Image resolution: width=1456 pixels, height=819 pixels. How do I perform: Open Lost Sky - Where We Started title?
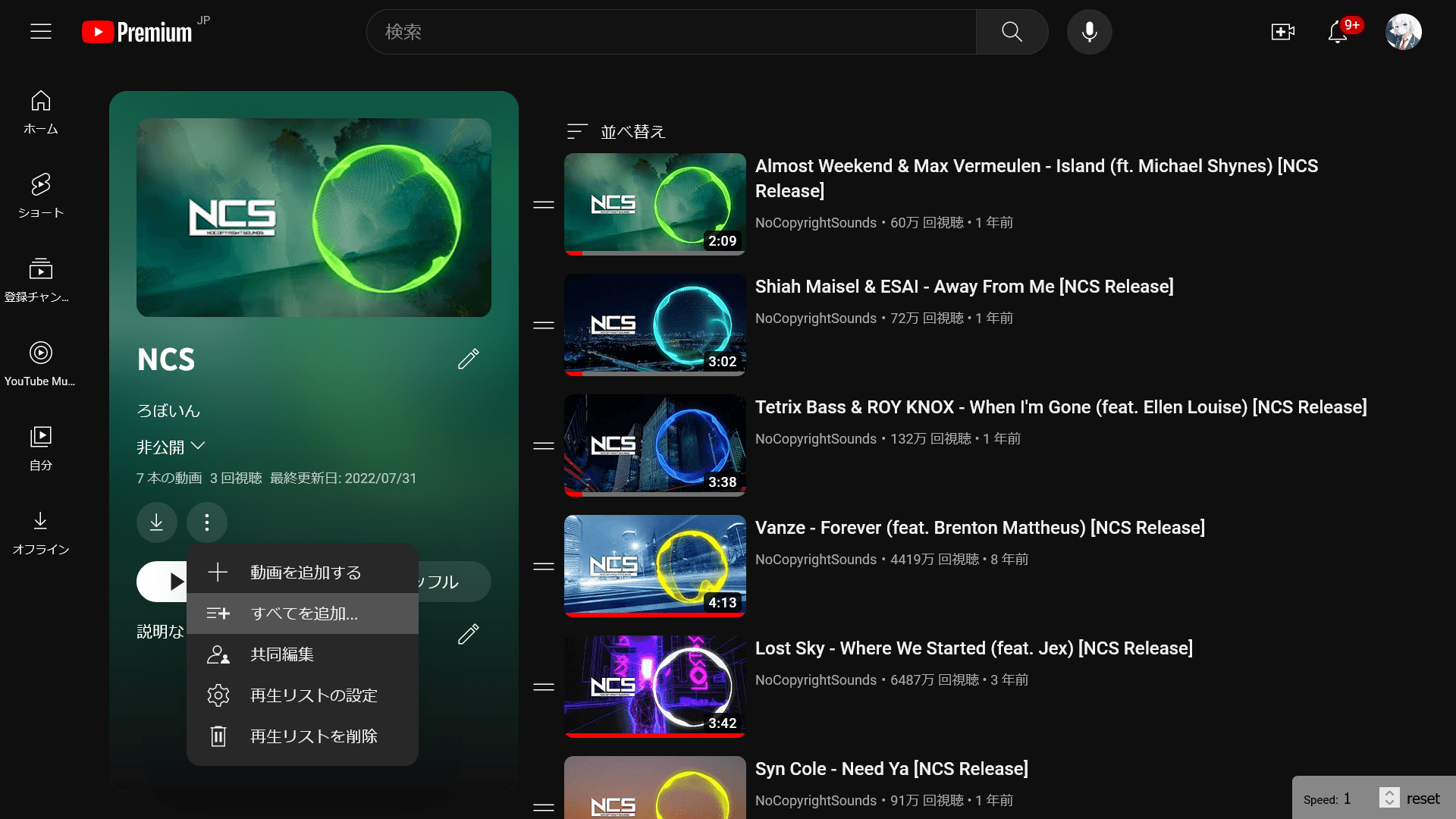[974, 648]
